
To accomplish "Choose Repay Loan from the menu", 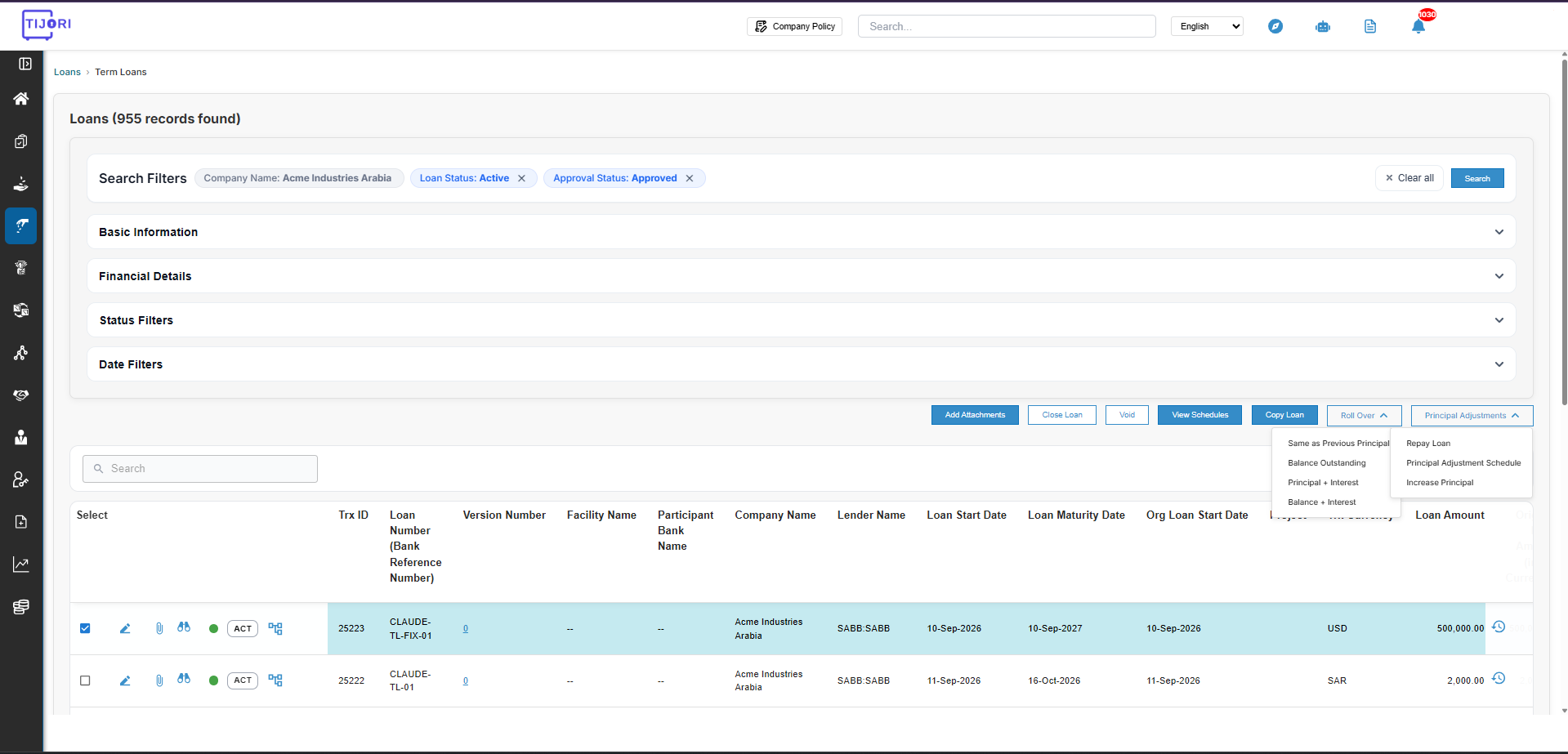I will 1428,444.
